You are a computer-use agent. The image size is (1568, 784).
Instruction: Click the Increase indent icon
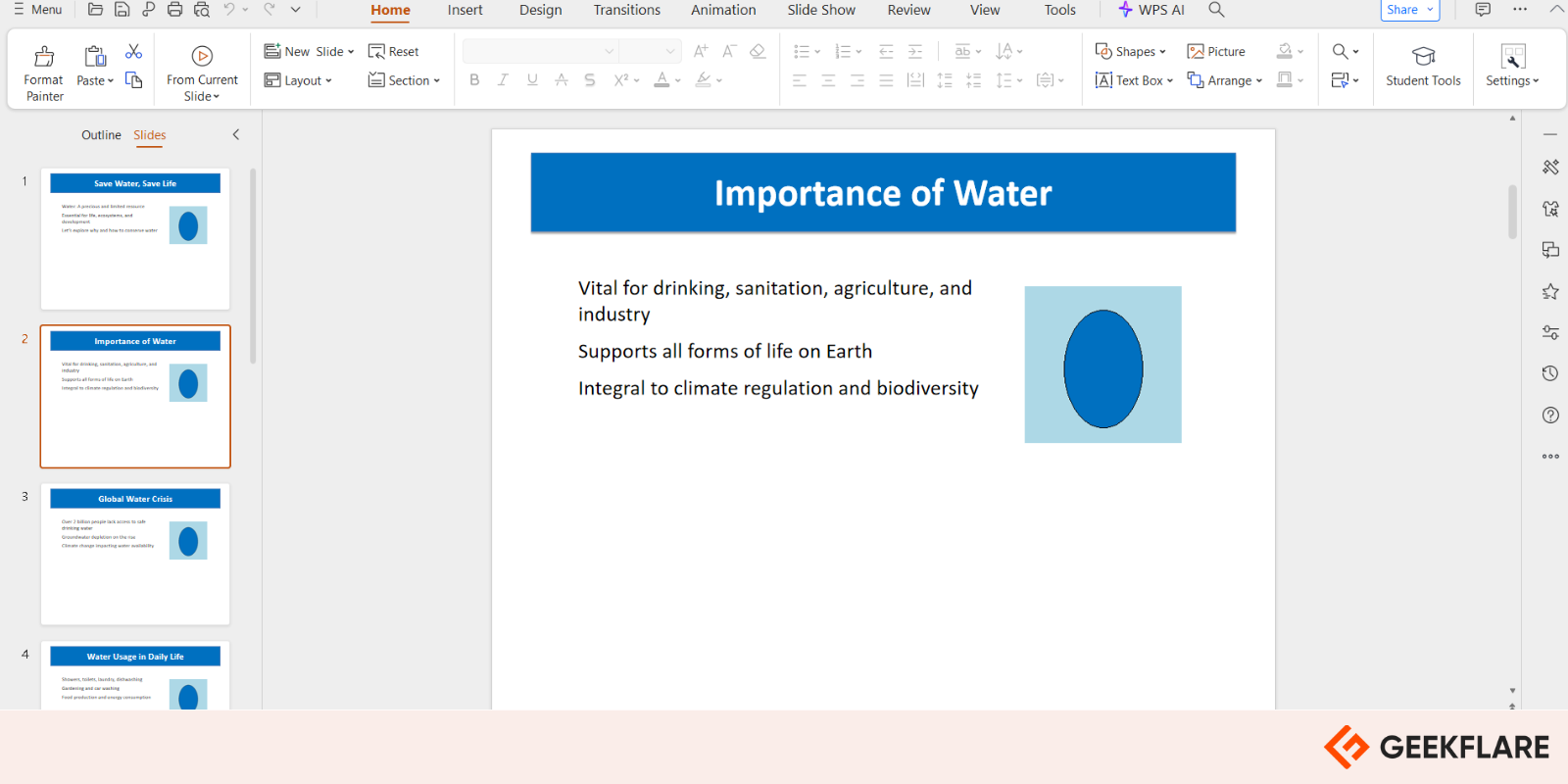coord(915,51)
